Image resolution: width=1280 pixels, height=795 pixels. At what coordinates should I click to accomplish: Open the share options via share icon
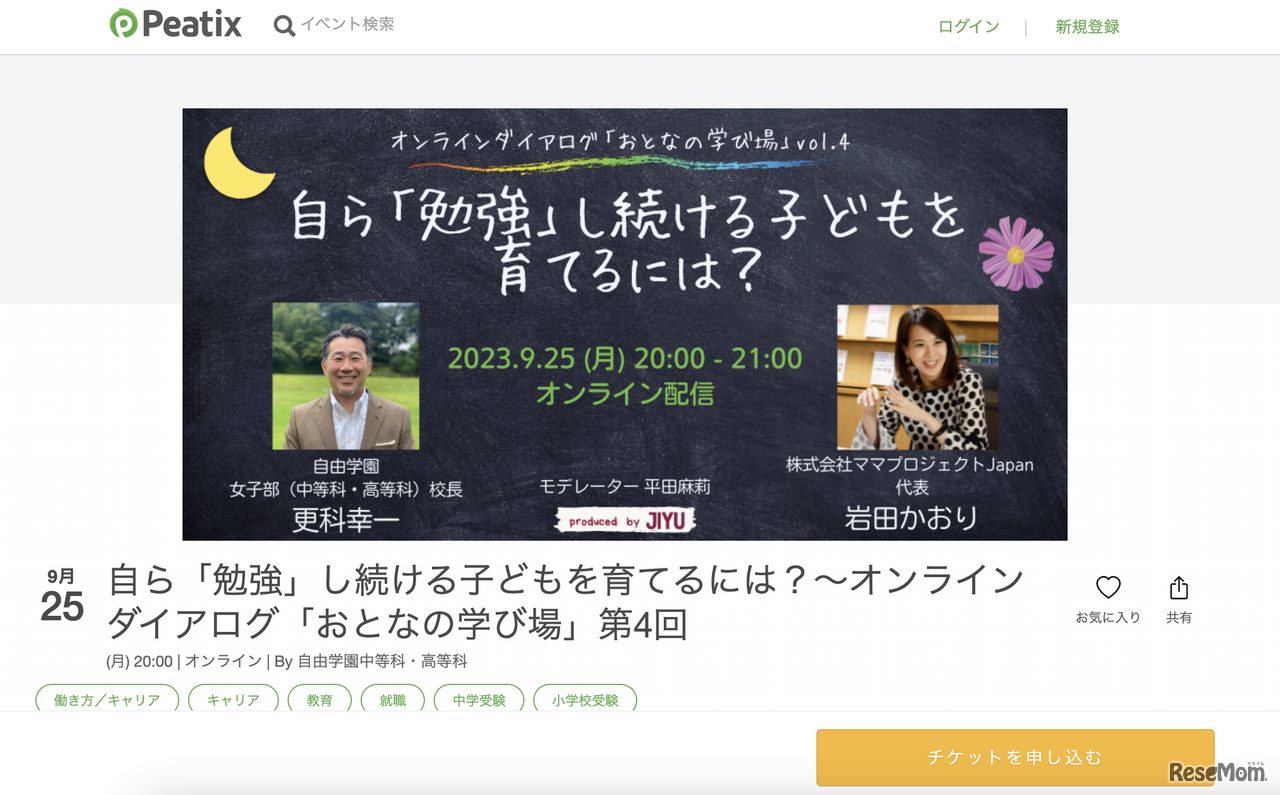[1179, 588]
